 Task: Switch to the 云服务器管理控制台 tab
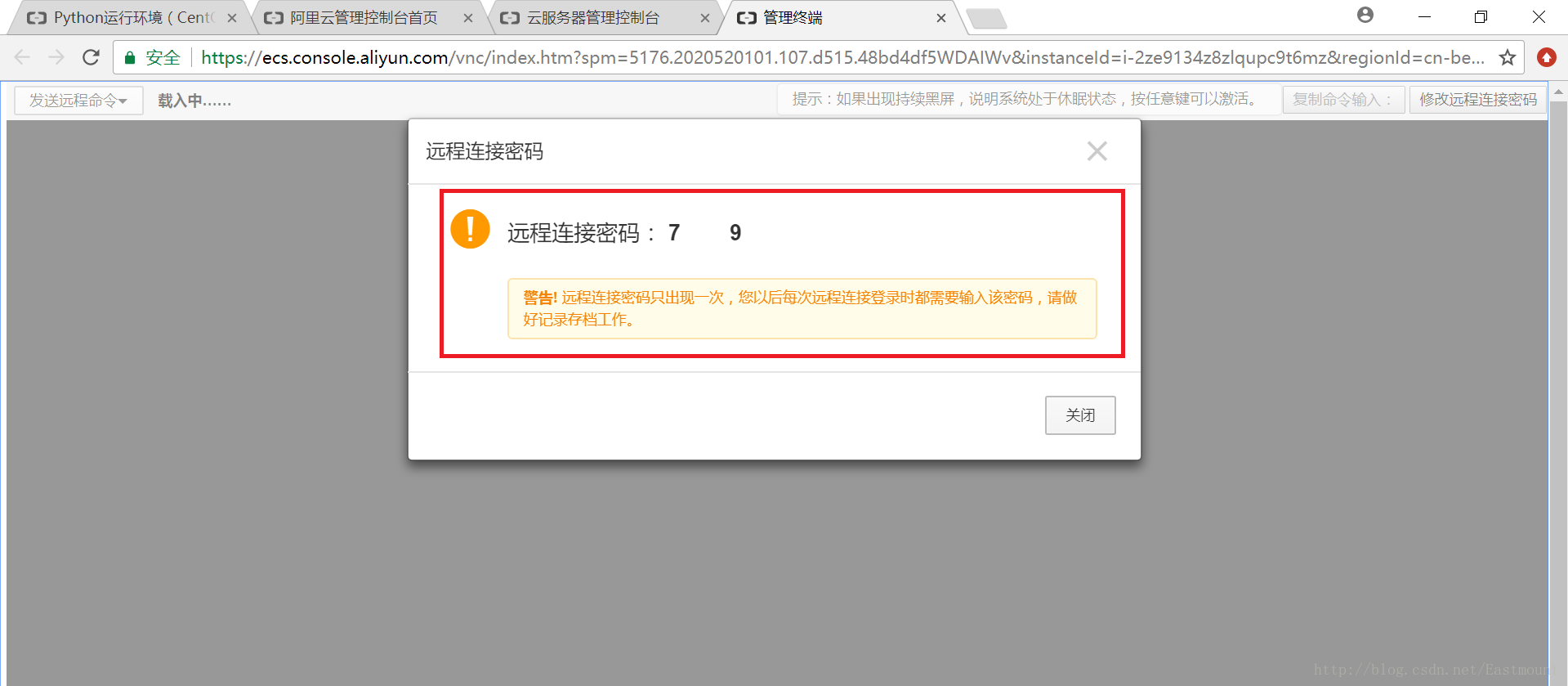592,17
